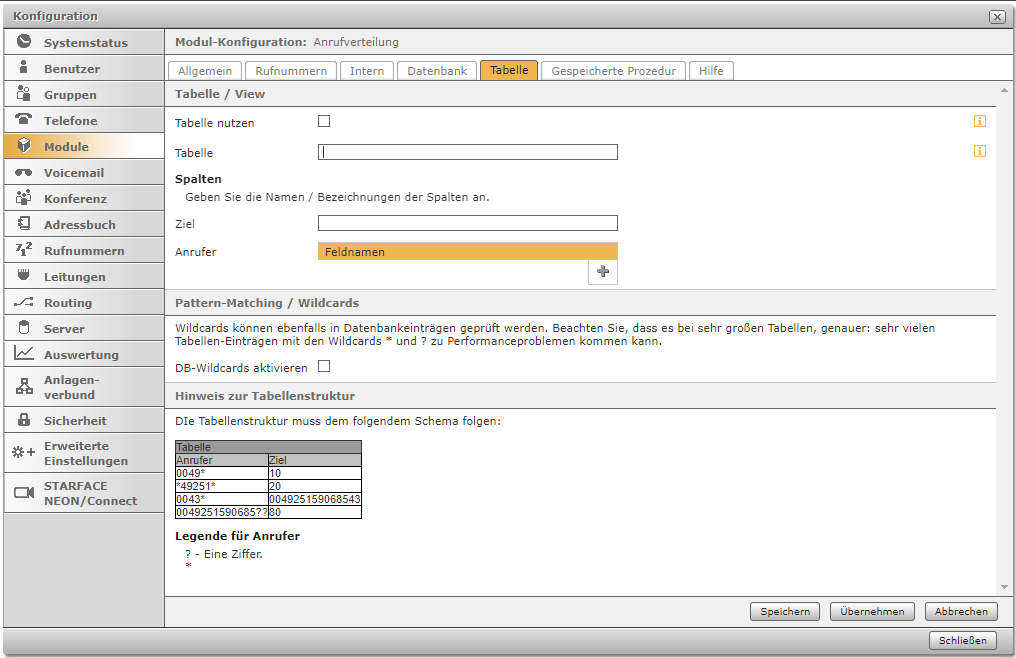Click the Voicemail tape icon
1016x658 pixels.
coord(24,172)
